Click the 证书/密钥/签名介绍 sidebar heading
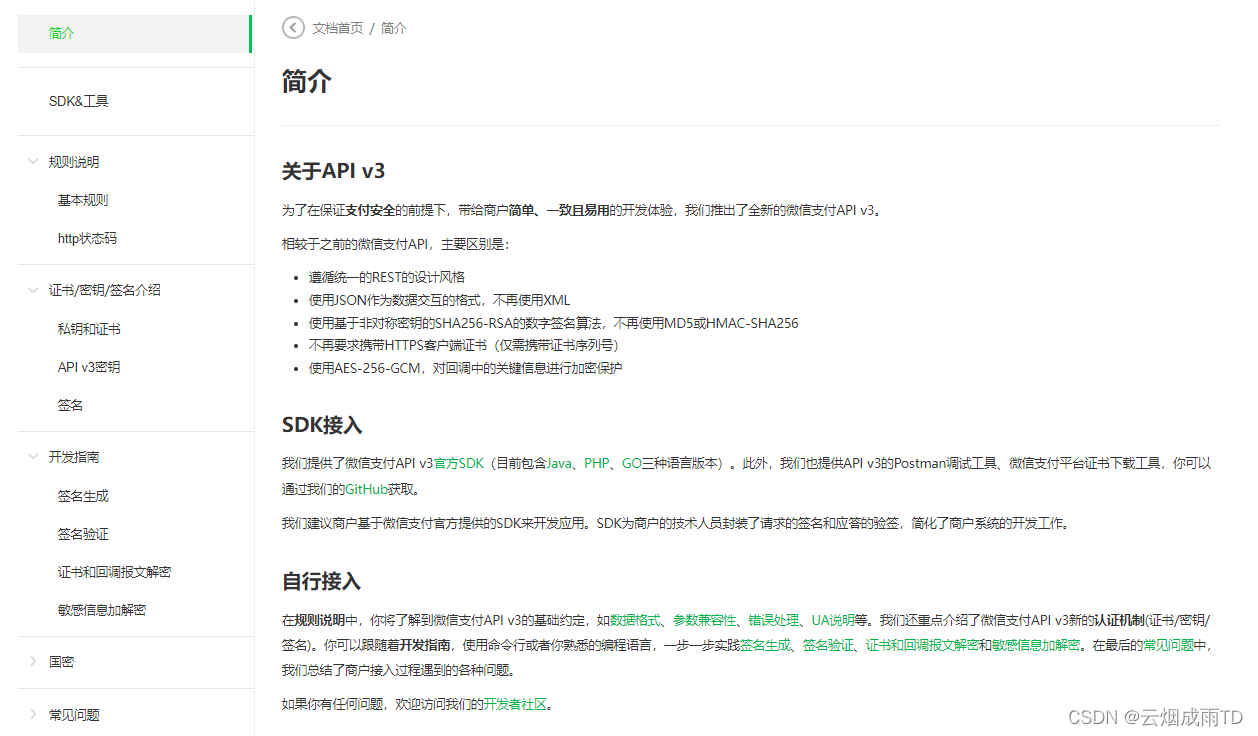 [x=105, y=290]
